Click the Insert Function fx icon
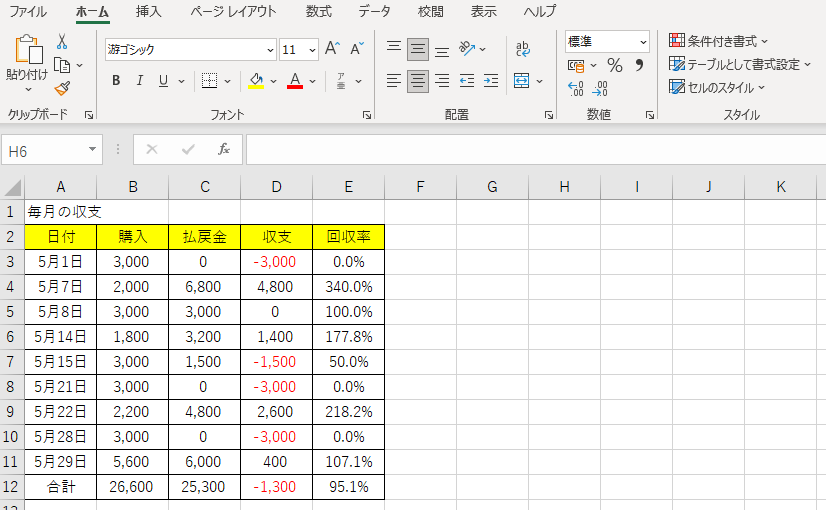 (224, 149)
